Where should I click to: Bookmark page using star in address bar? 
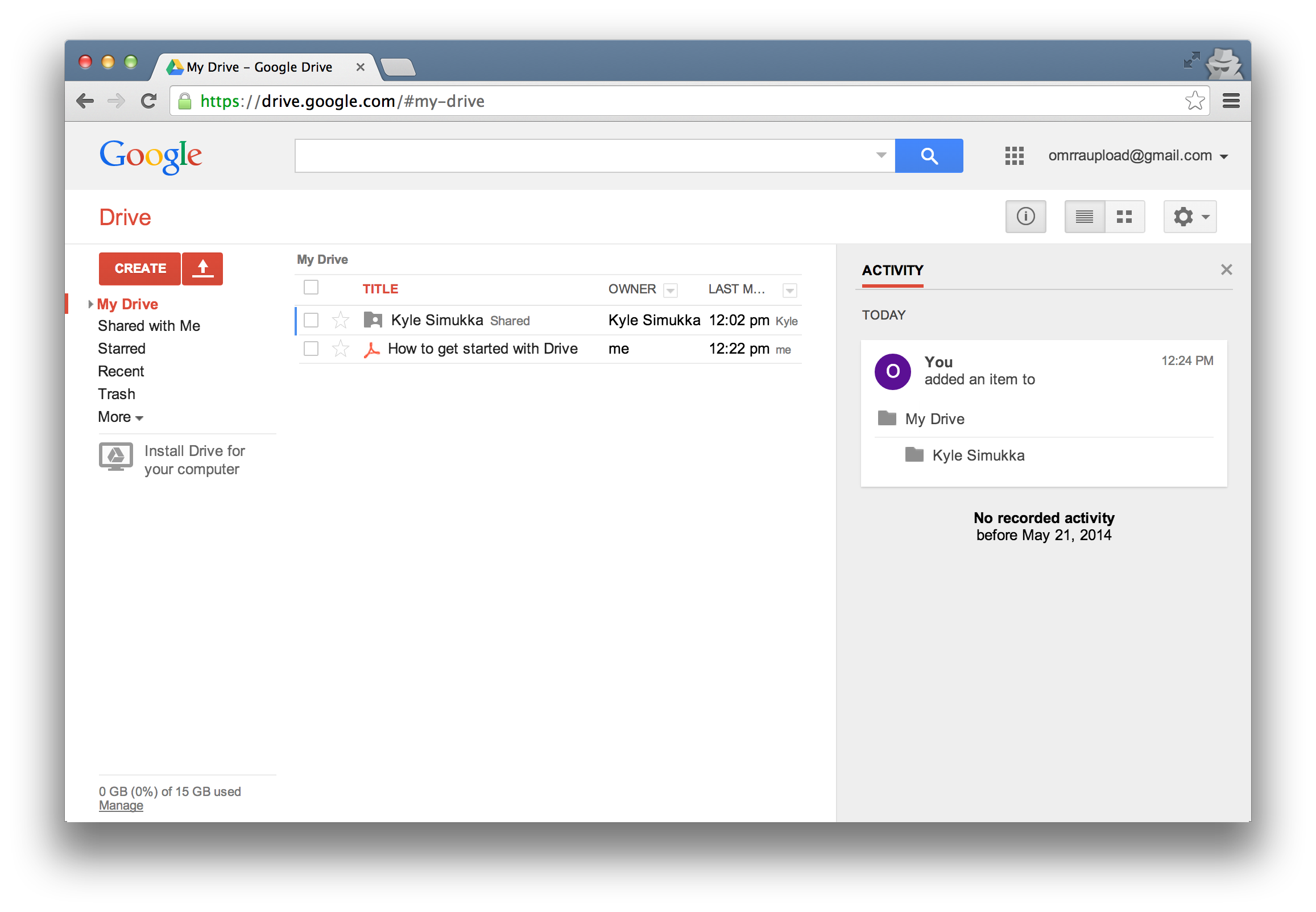pos(1194,101)
